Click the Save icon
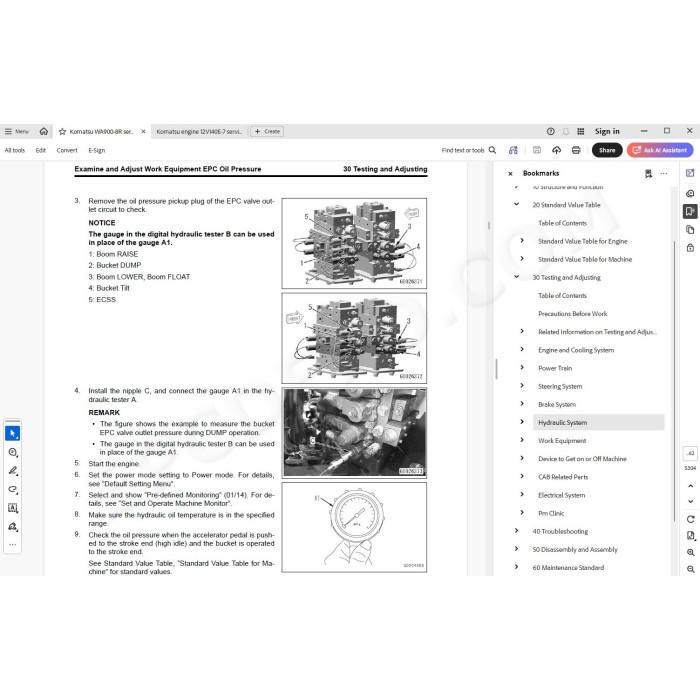The width and height of the screenshot is (700, 700). click(x=537, y=150)
